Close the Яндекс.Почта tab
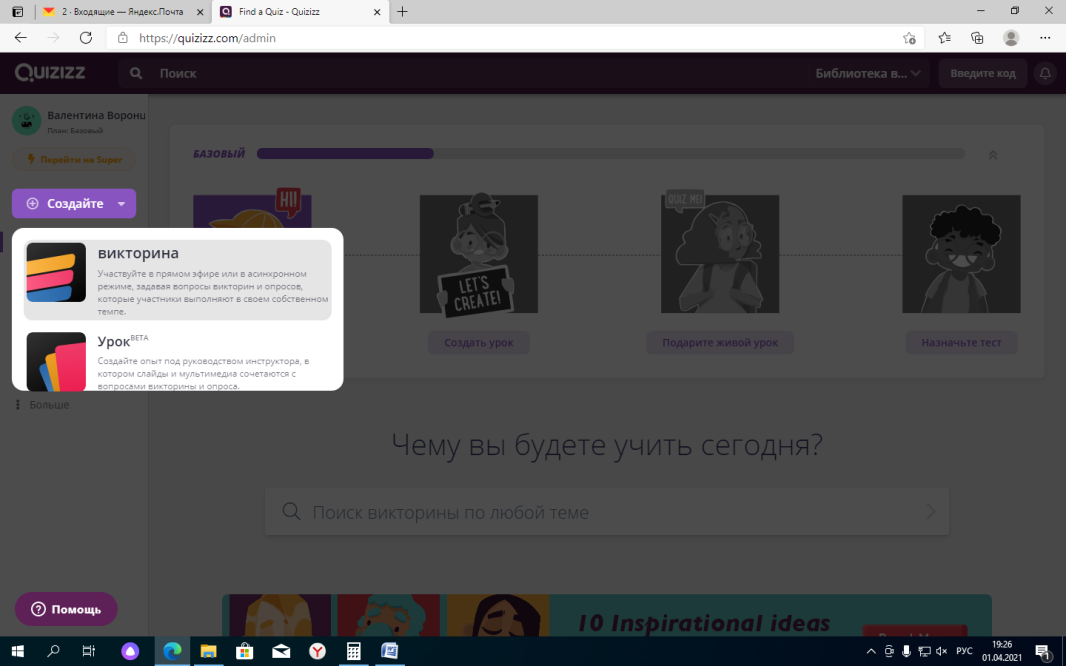 pyautogui.click(x=200, y=12)
